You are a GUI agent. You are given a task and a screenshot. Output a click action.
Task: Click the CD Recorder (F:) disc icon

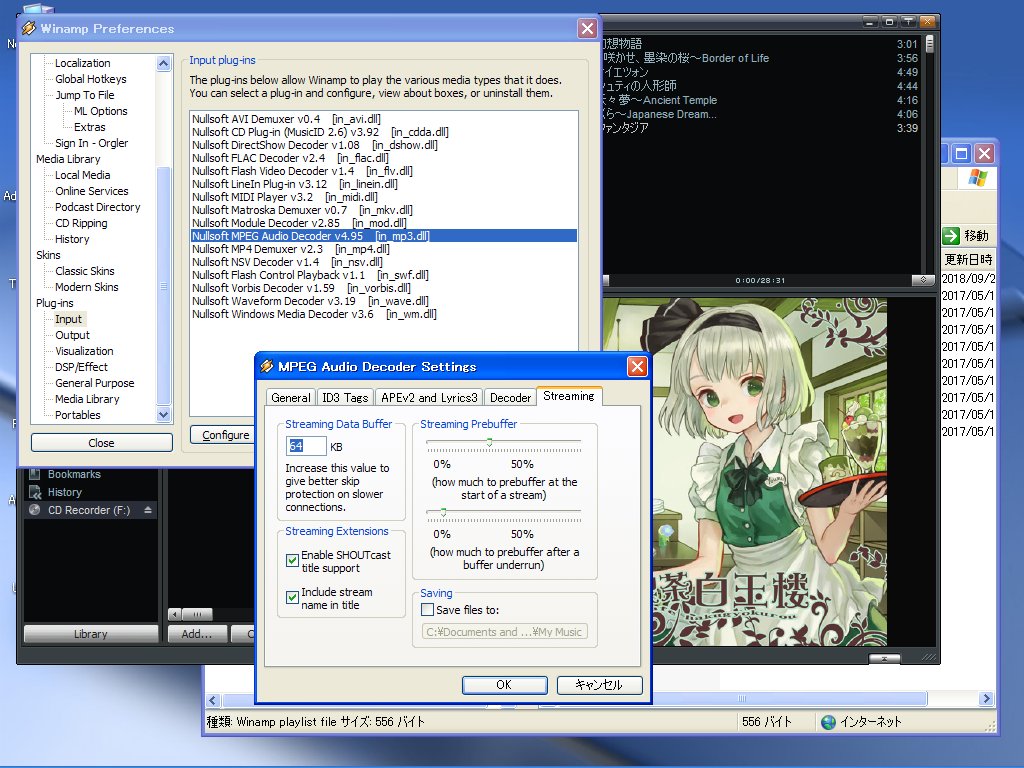[x=35, y=510]
